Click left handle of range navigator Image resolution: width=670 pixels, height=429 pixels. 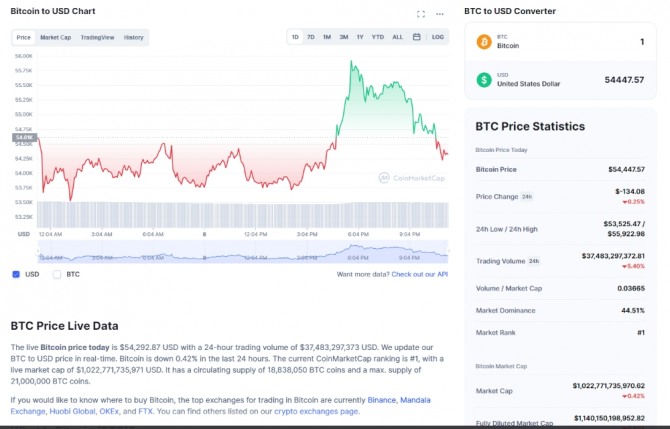38,251
